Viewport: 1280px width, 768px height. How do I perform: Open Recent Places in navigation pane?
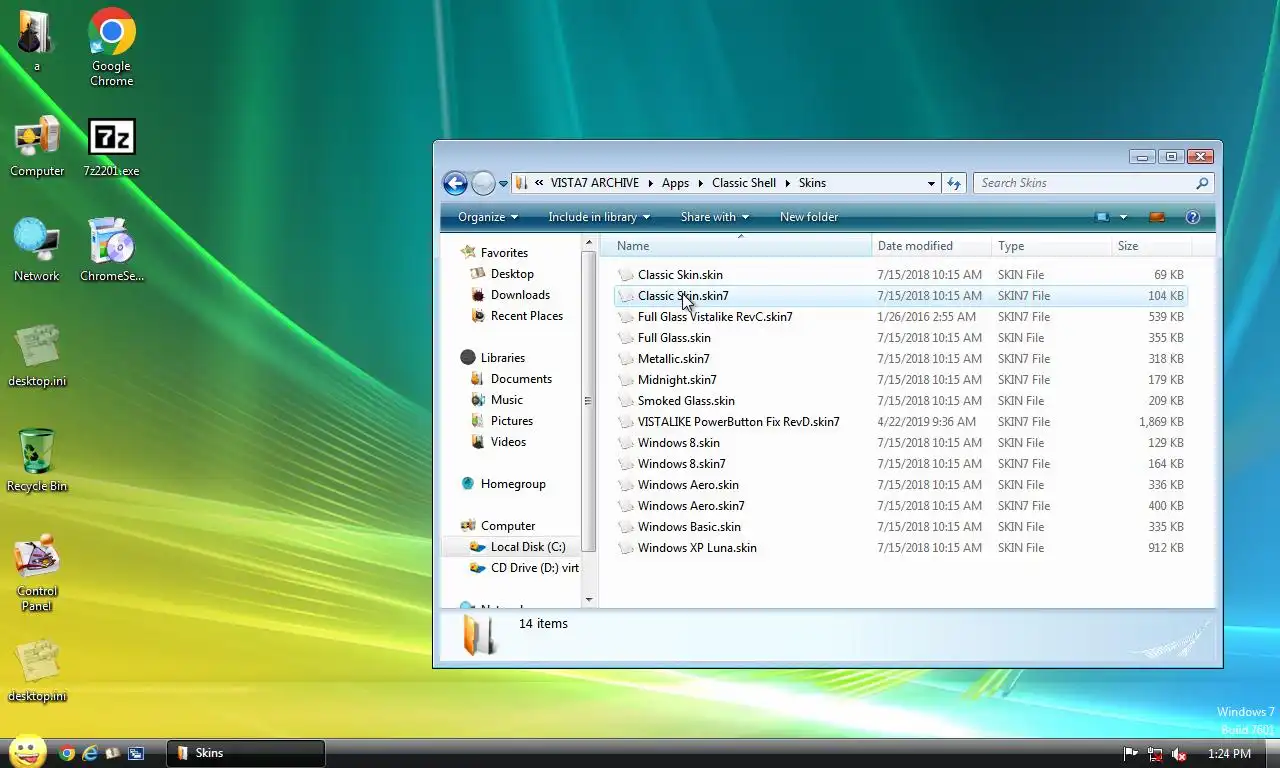526,316
